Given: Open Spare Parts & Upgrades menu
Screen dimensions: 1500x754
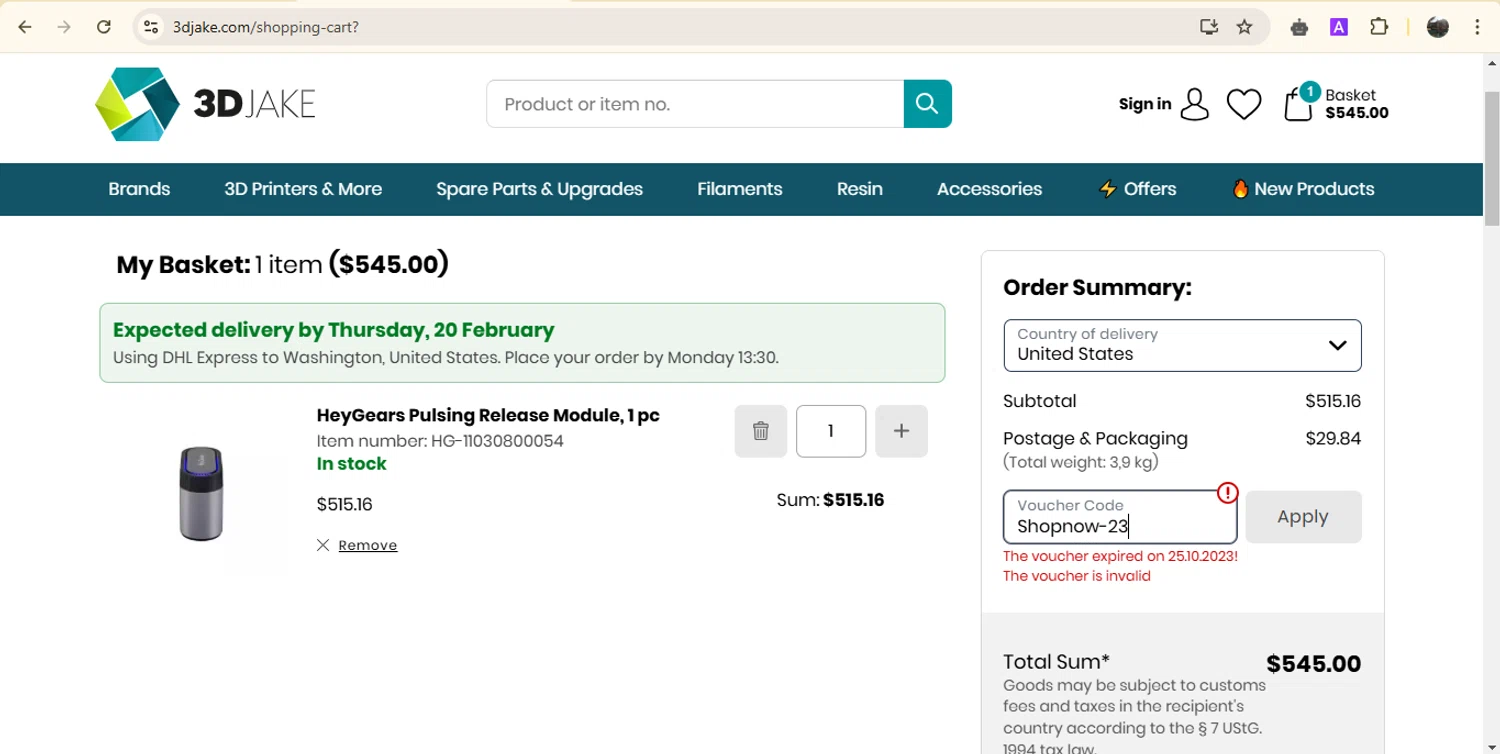Looking at the screenshot, I should [x=539, y=189].
